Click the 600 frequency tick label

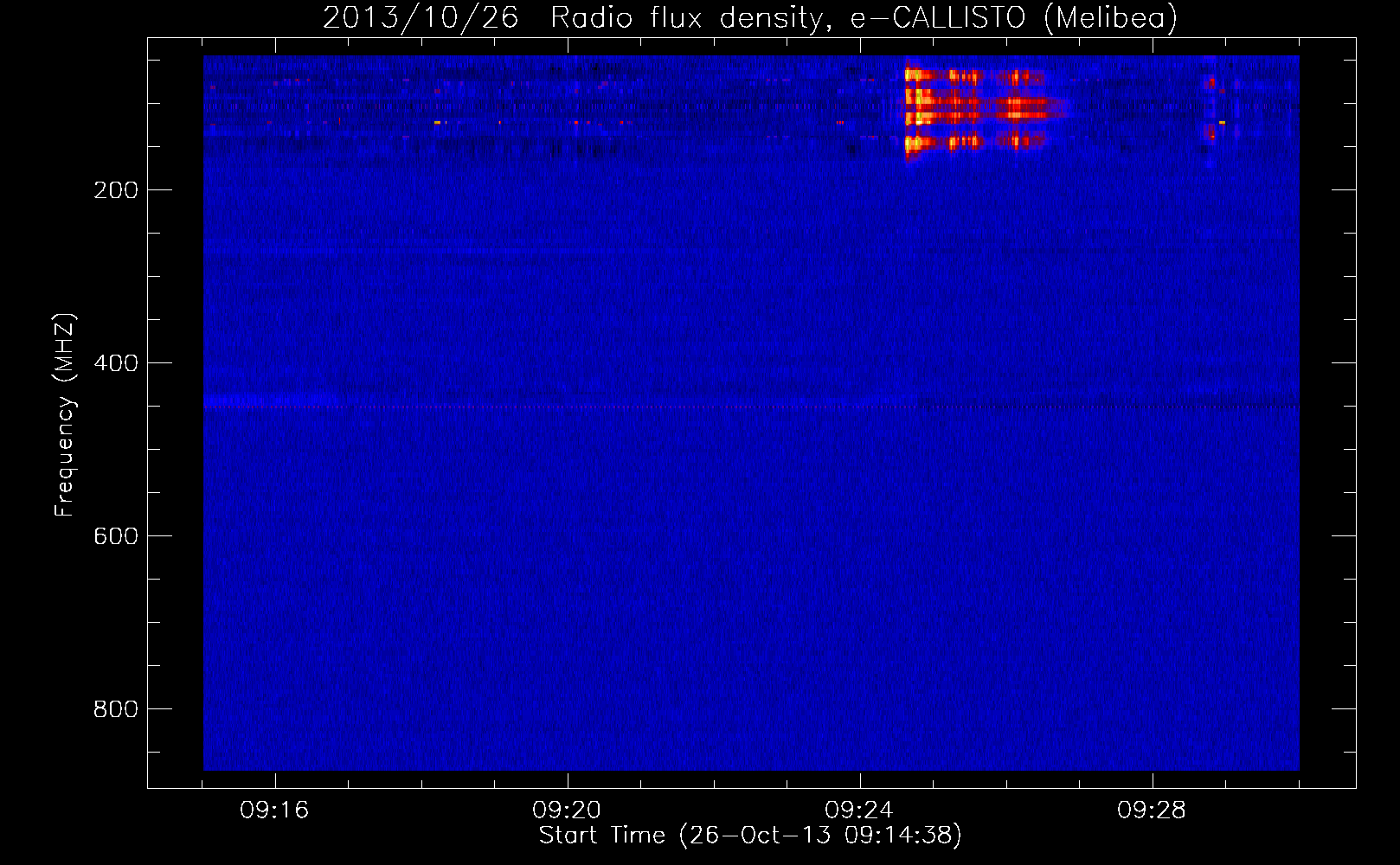(x=116, y=536)
